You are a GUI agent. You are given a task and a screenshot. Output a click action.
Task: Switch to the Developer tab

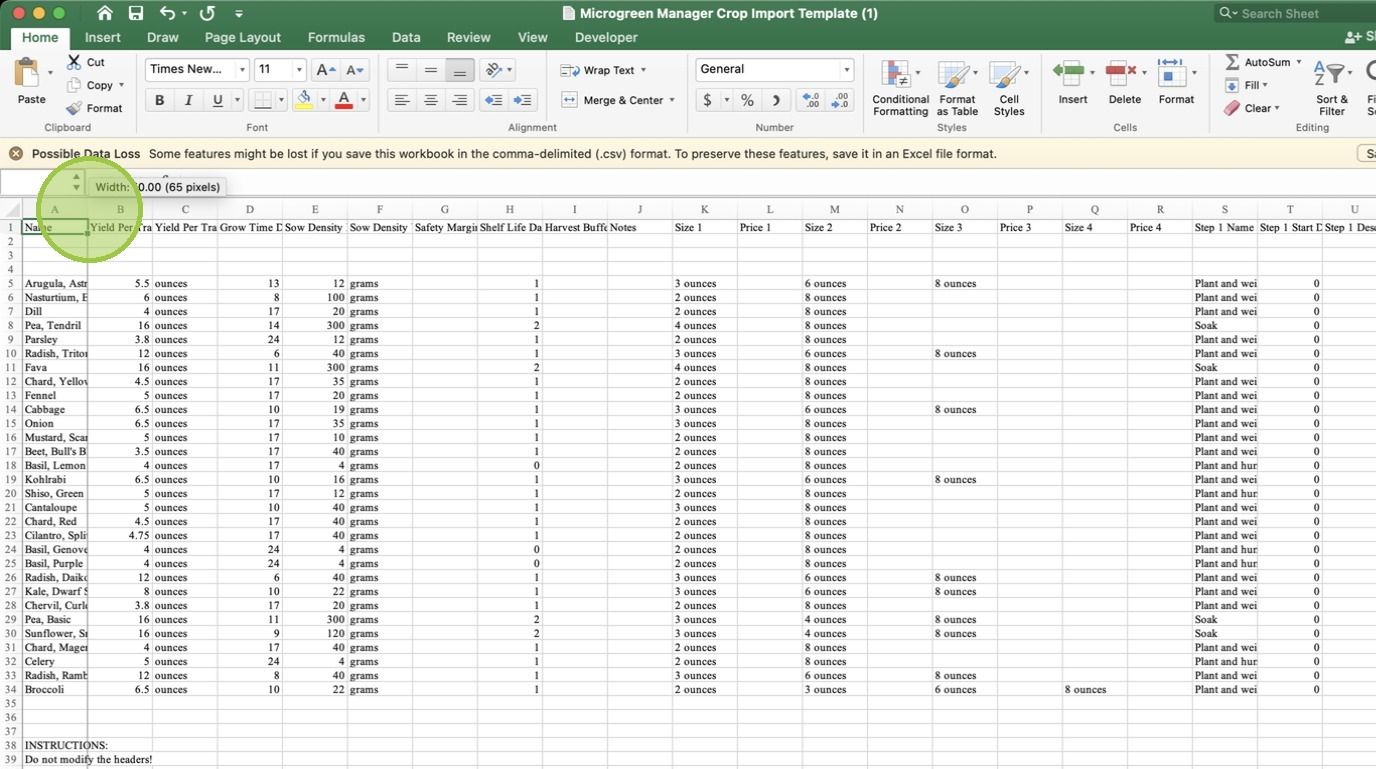point(606,37)
